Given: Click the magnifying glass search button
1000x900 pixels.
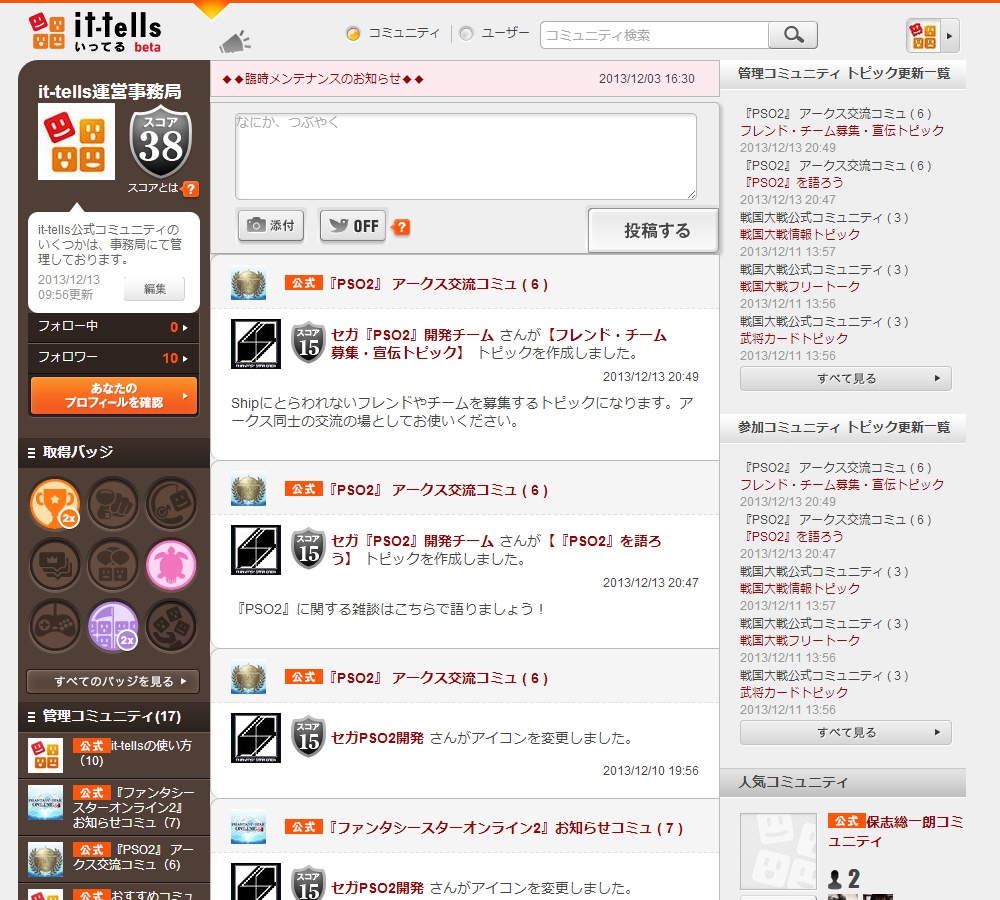Looking at the screenshot, I should point(793,34).
